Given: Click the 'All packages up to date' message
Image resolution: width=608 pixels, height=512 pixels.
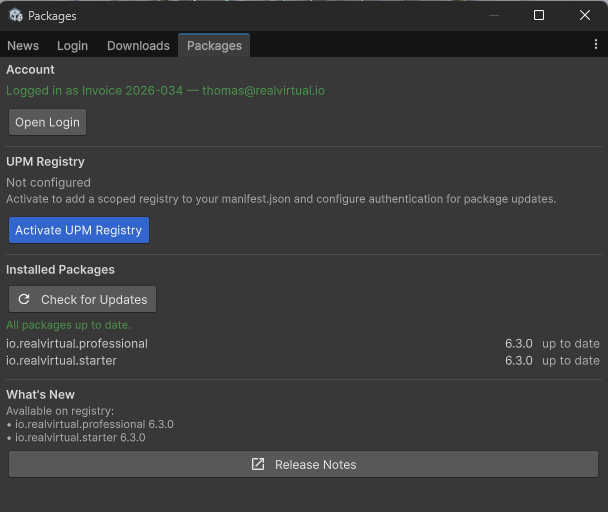Looking at the screenshot, I should [68, 325].
